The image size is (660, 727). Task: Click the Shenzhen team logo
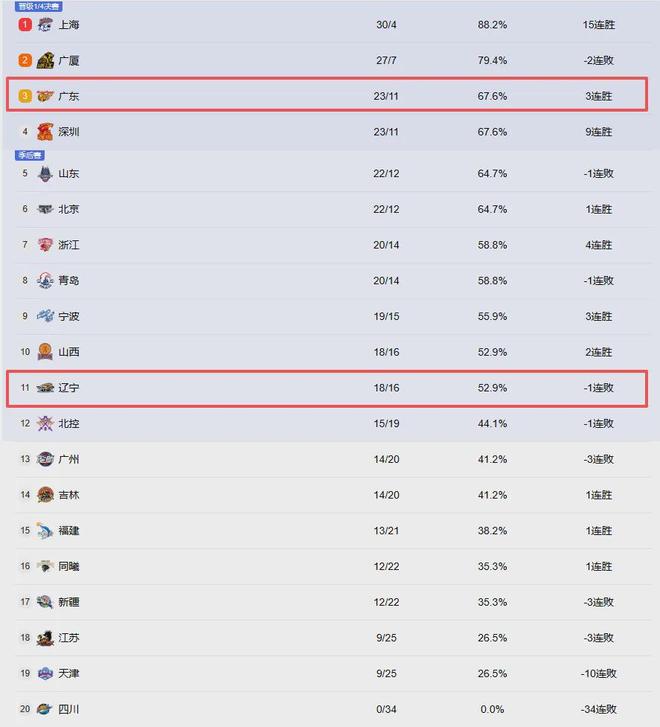pos(45,132)
